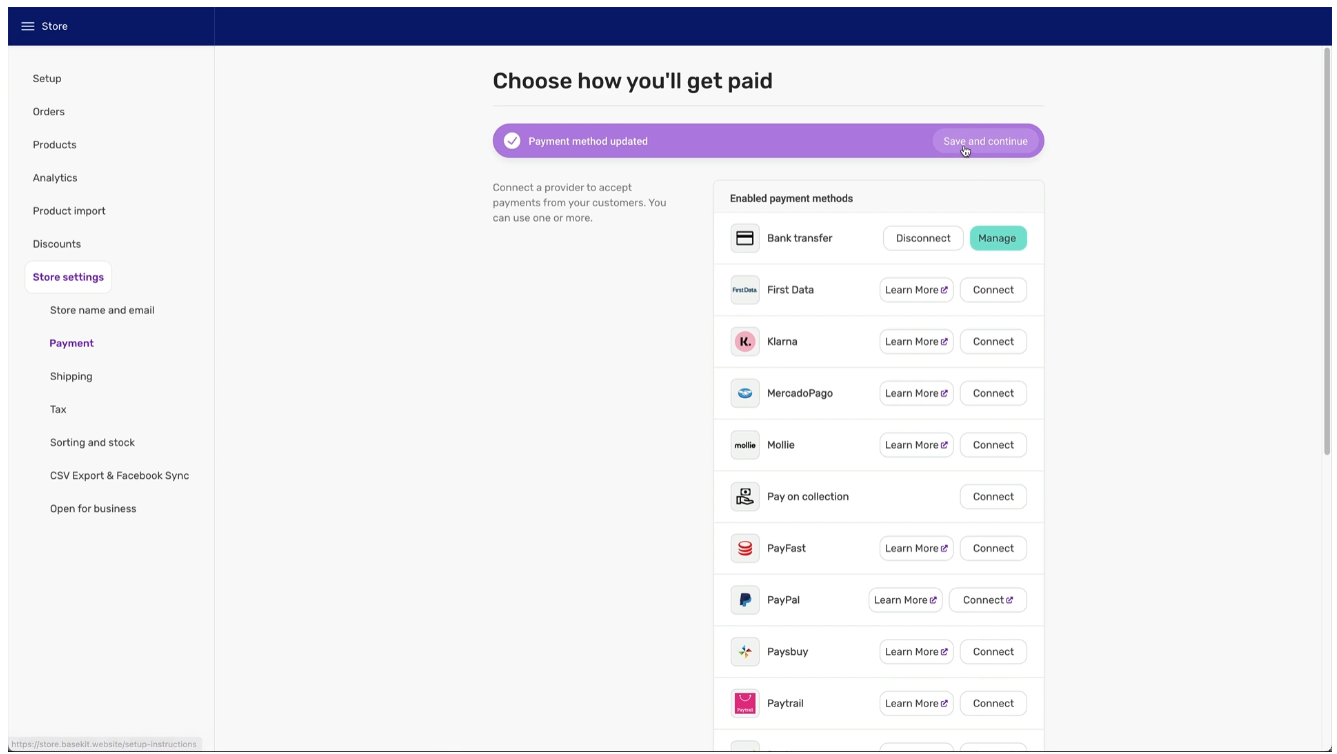
Task: Click the Mollie provider icon
Action: click(745, 444)
